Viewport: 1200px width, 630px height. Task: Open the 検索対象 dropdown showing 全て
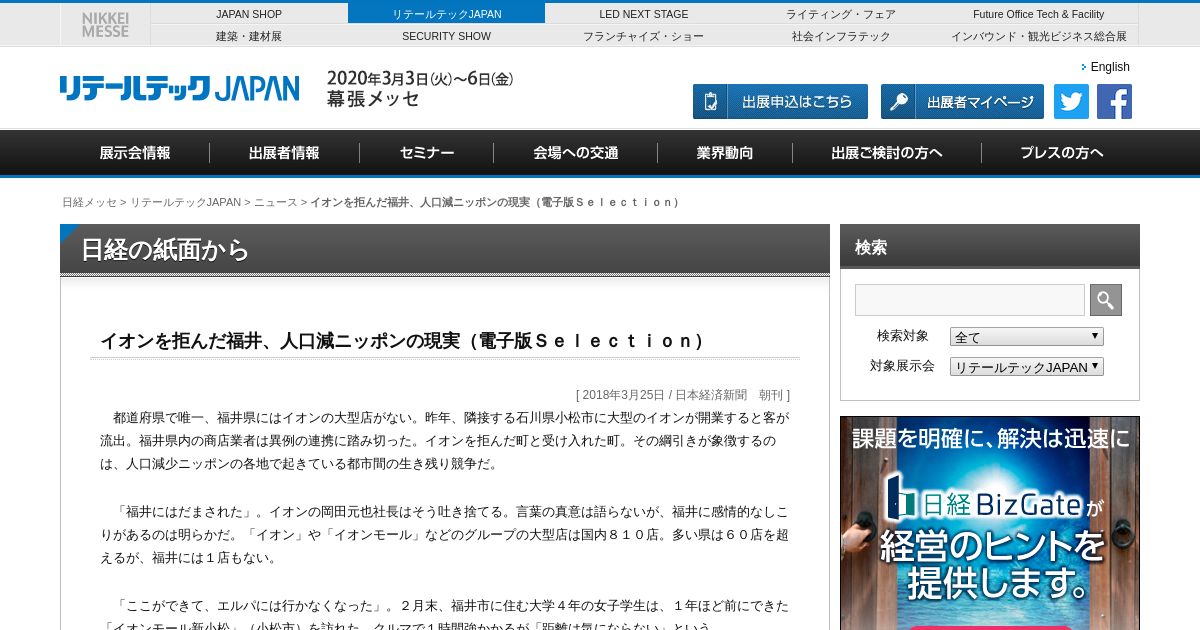(1027, 337)
